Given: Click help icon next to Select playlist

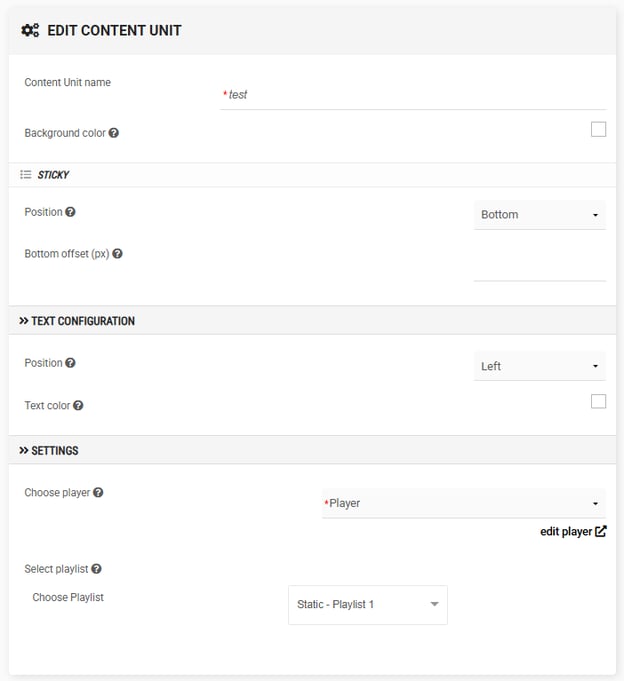Looking at the screenshot, I should [96, 569].
